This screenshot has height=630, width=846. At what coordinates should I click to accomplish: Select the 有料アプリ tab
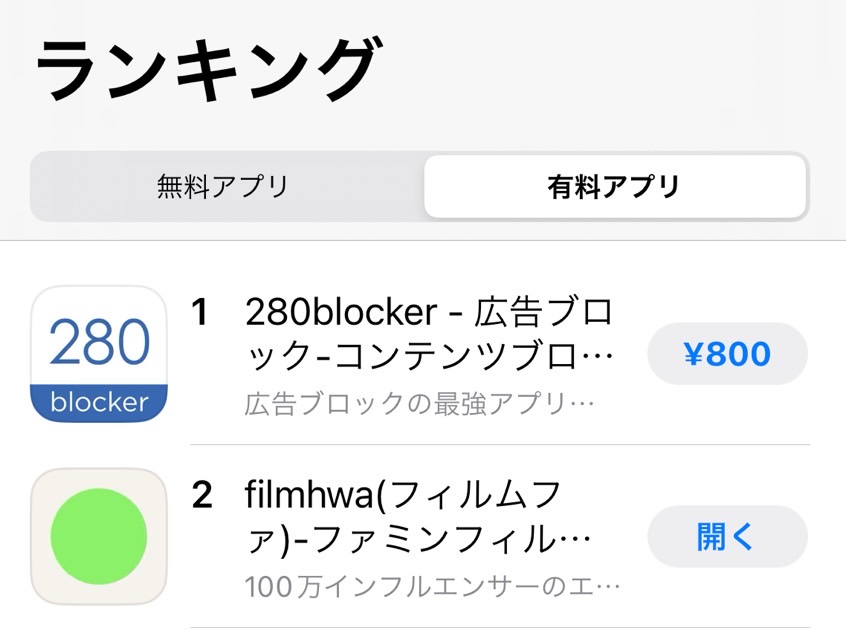[x=614, y=186]
